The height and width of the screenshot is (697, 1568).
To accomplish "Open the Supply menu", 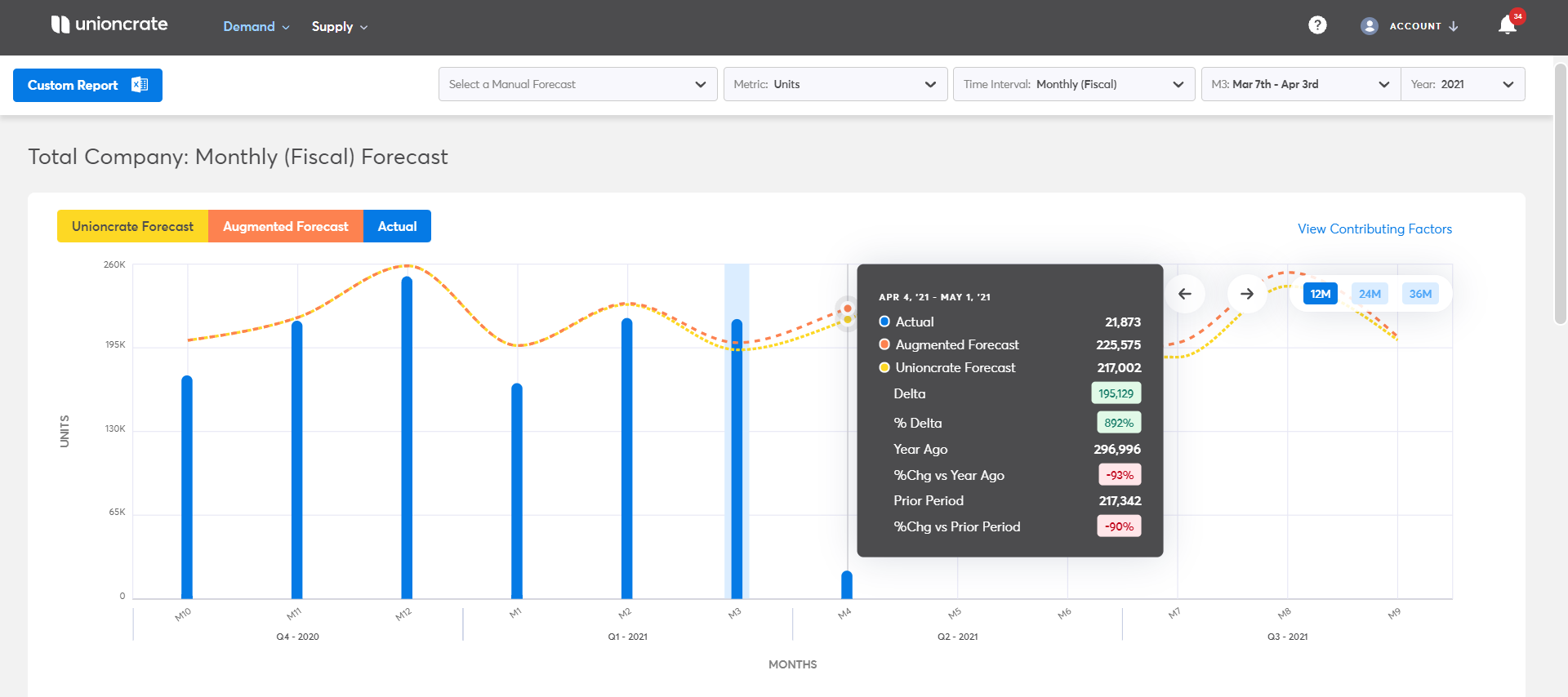I will (339, 26).
